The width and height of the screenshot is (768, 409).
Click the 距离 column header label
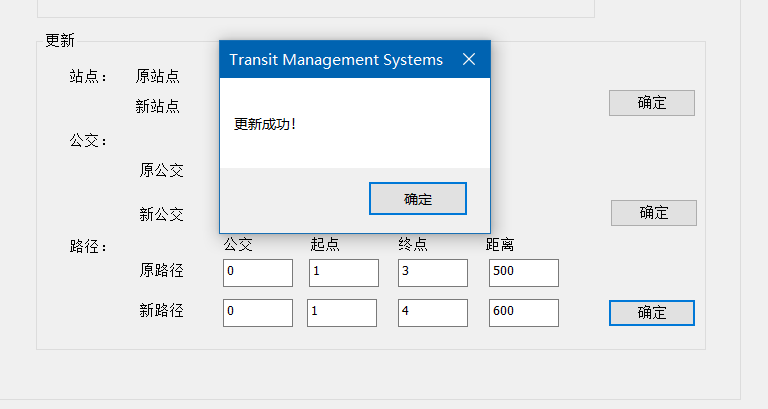click(500, 244)
